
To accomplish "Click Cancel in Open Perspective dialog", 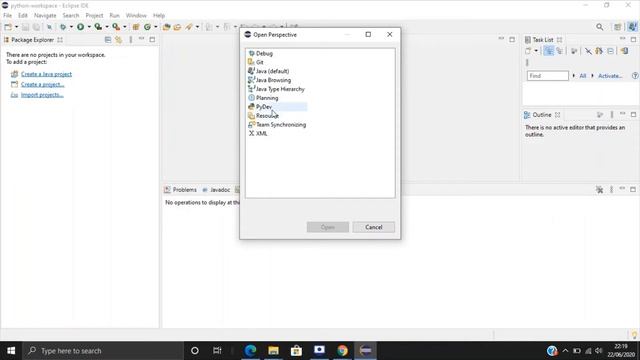I will coord(373,227).
